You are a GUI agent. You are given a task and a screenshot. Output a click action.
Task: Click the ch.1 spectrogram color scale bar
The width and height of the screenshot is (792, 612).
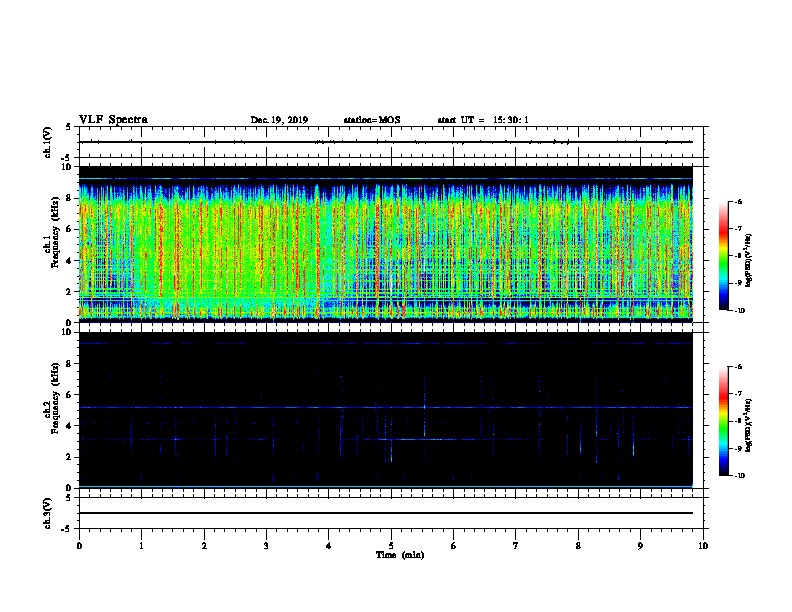click(x=724, y=256)
